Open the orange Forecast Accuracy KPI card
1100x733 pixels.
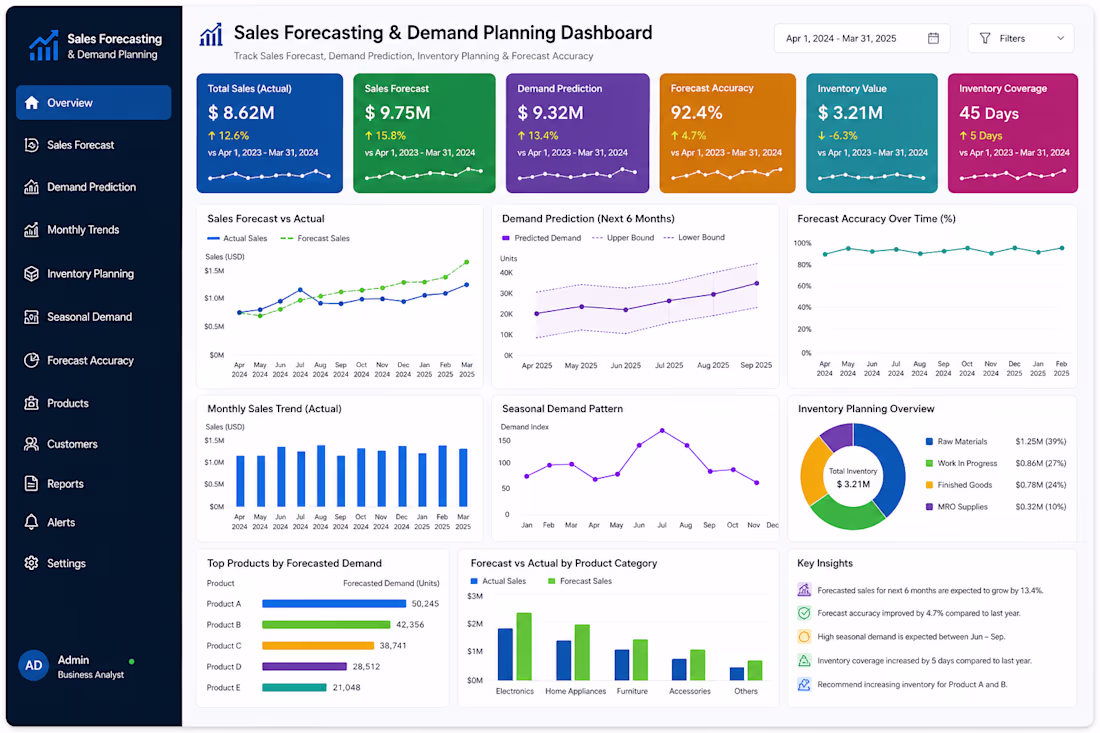727,133
